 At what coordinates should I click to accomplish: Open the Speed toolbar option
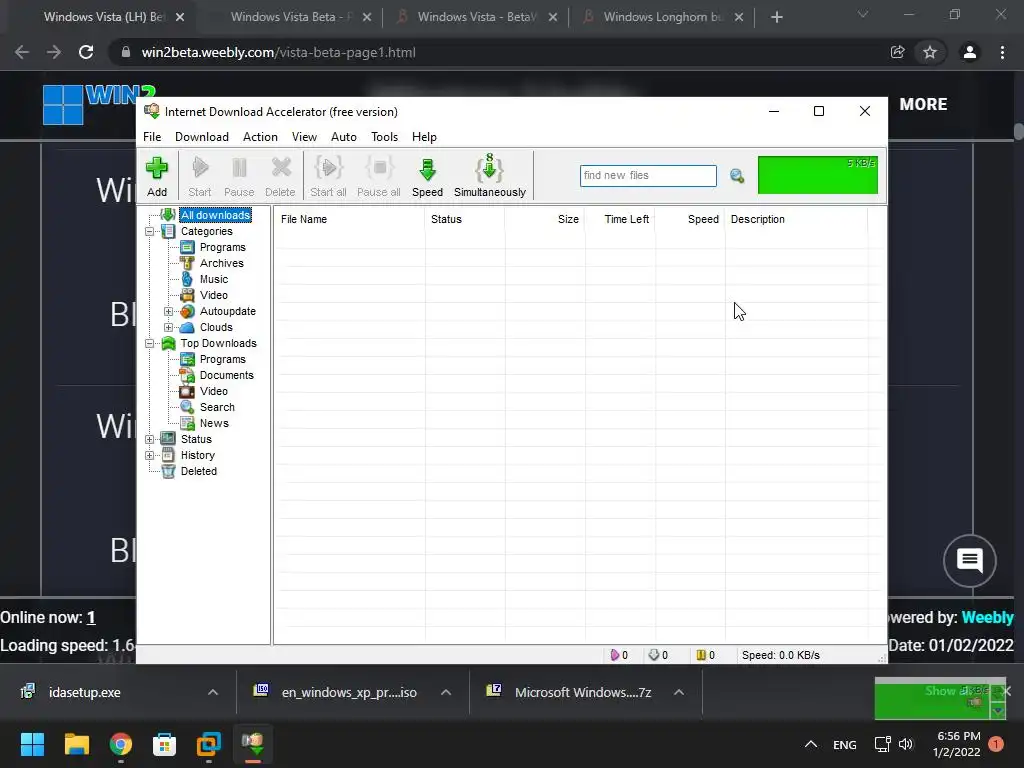click(427, 176)
